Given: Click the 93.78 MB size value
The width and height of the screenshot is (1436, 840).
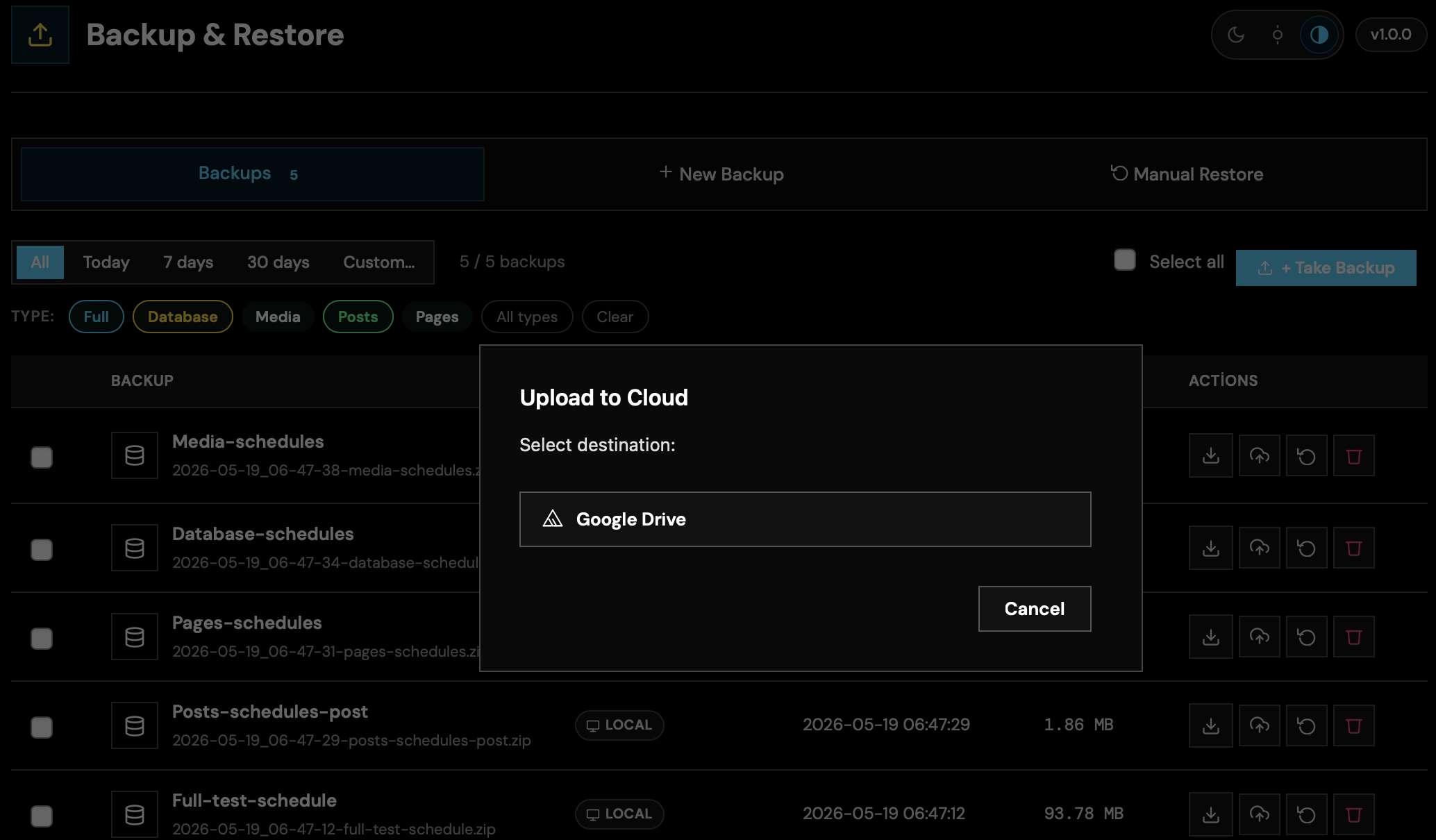Looking at the screenshot, I should 1084,814.
